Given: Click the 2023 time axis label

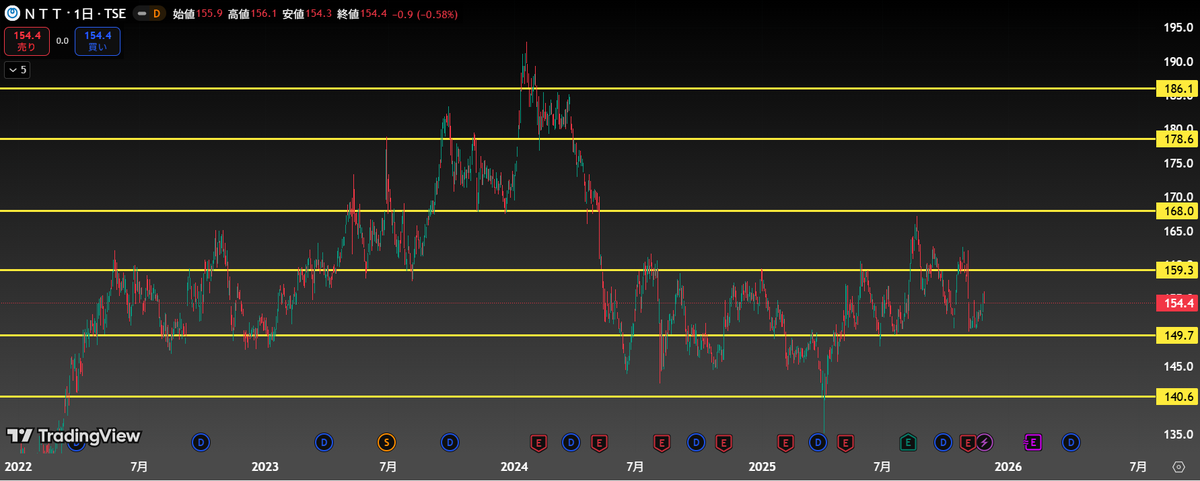Looking at the screenshot, I should (264, 467).
